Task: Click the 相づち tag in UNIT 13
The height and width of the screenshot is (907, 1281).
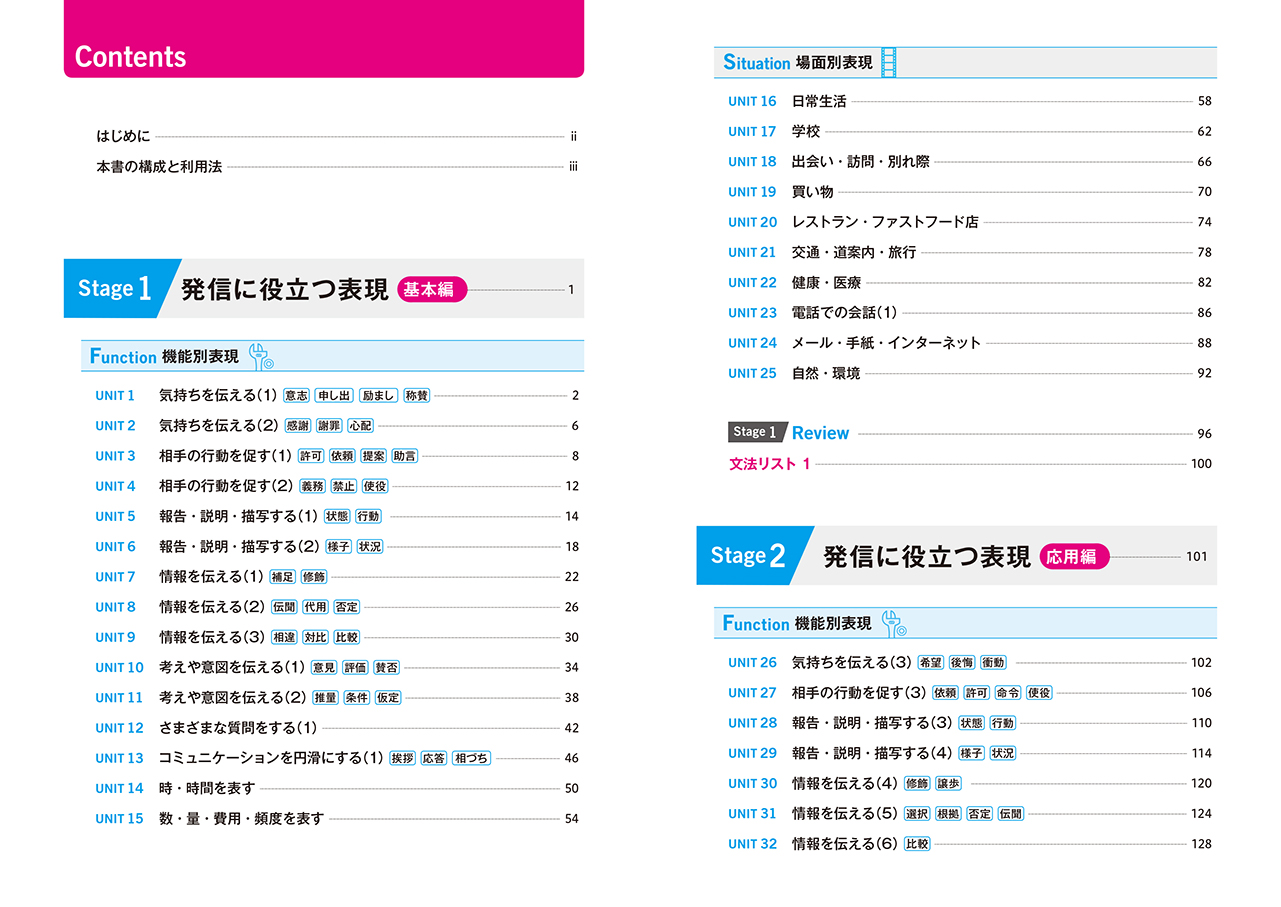Action: [472, 758]
